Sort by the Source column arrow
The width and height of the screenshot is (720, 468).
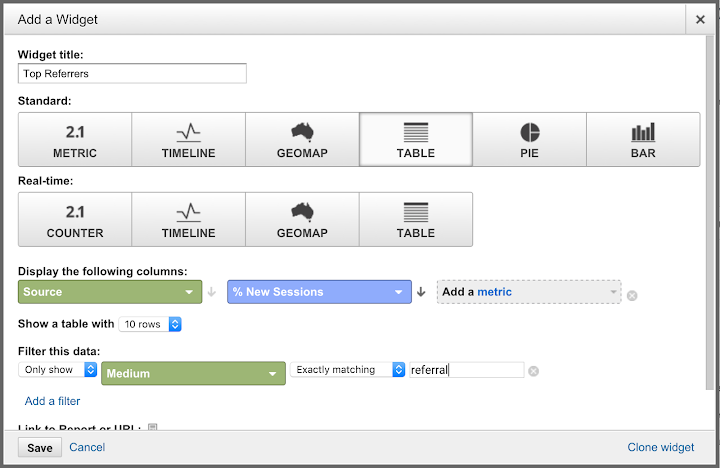[x=211, y=292]
